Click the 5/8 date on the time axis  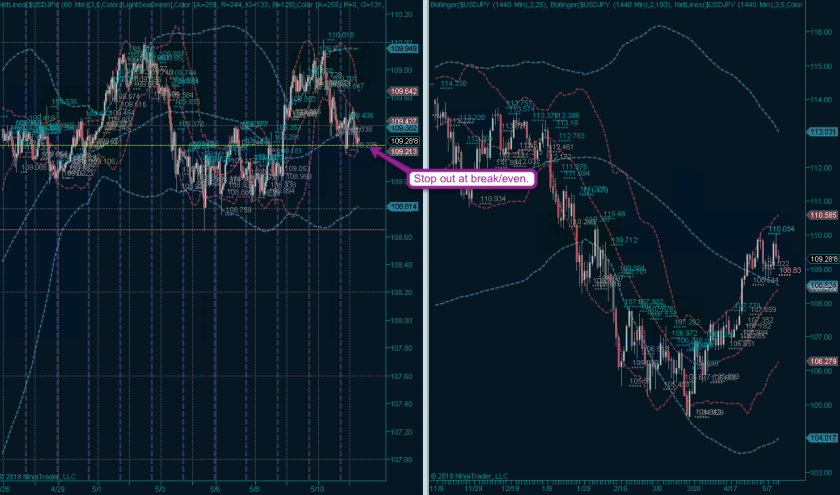click(x=255, y=489)
